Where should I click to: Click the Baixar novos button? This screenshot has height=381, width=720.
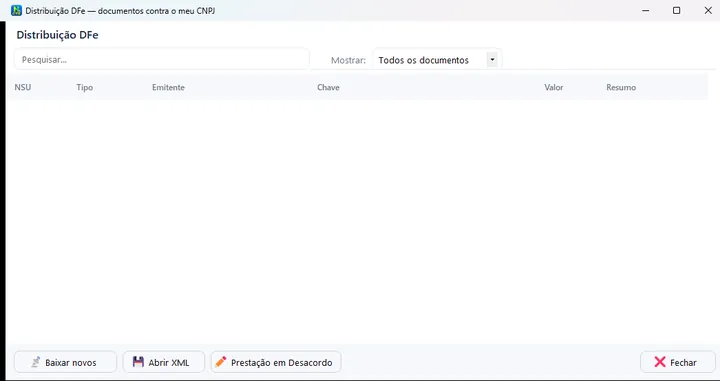click(65, 362)
